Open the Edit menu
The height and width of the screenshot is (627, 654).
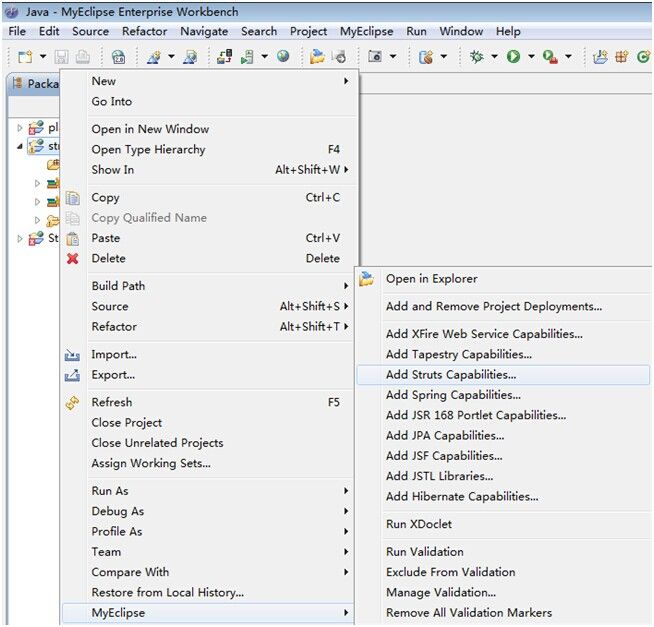pos(49,31)
